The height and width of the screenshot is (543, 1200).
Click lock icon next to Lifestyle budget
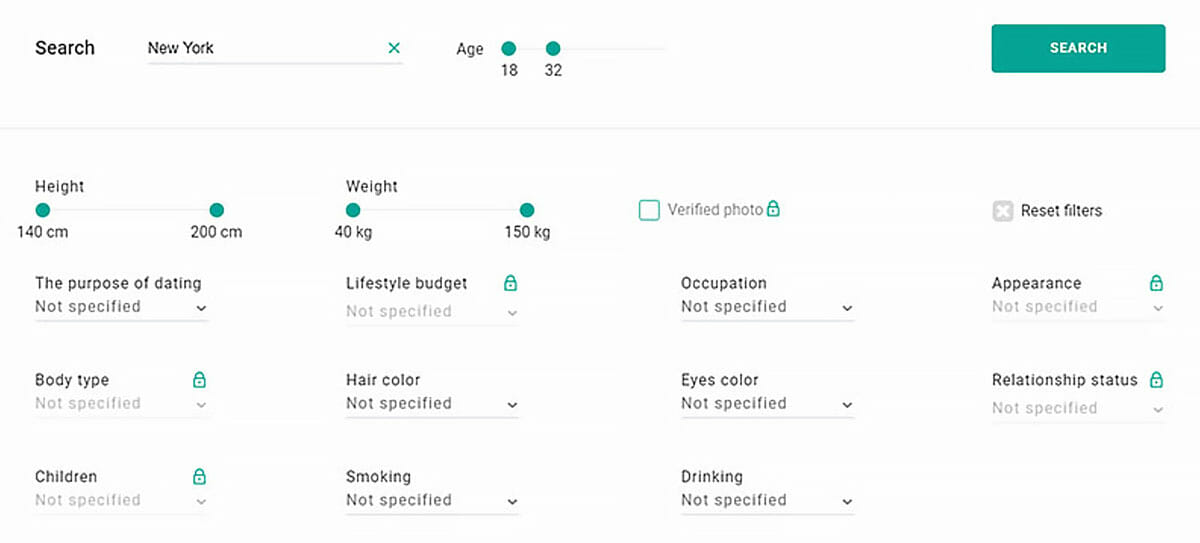click(x=510, y=283)
